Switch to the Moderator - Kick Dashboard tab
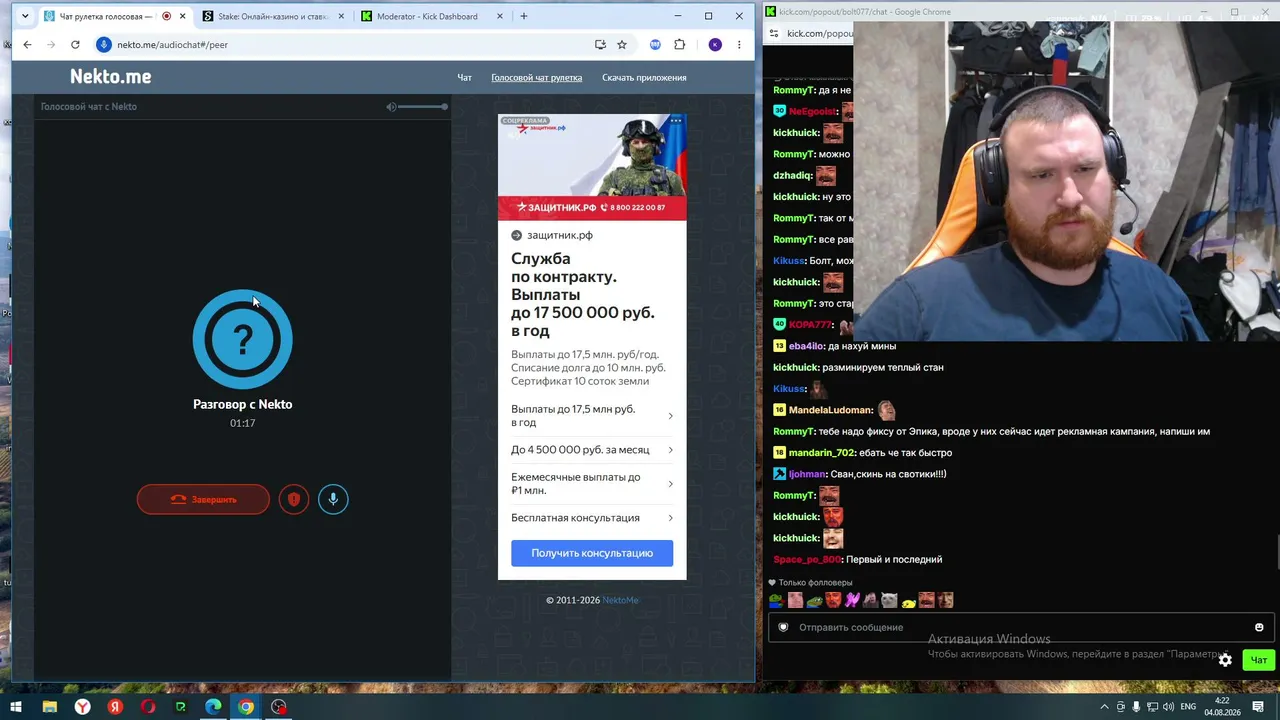 433,16
